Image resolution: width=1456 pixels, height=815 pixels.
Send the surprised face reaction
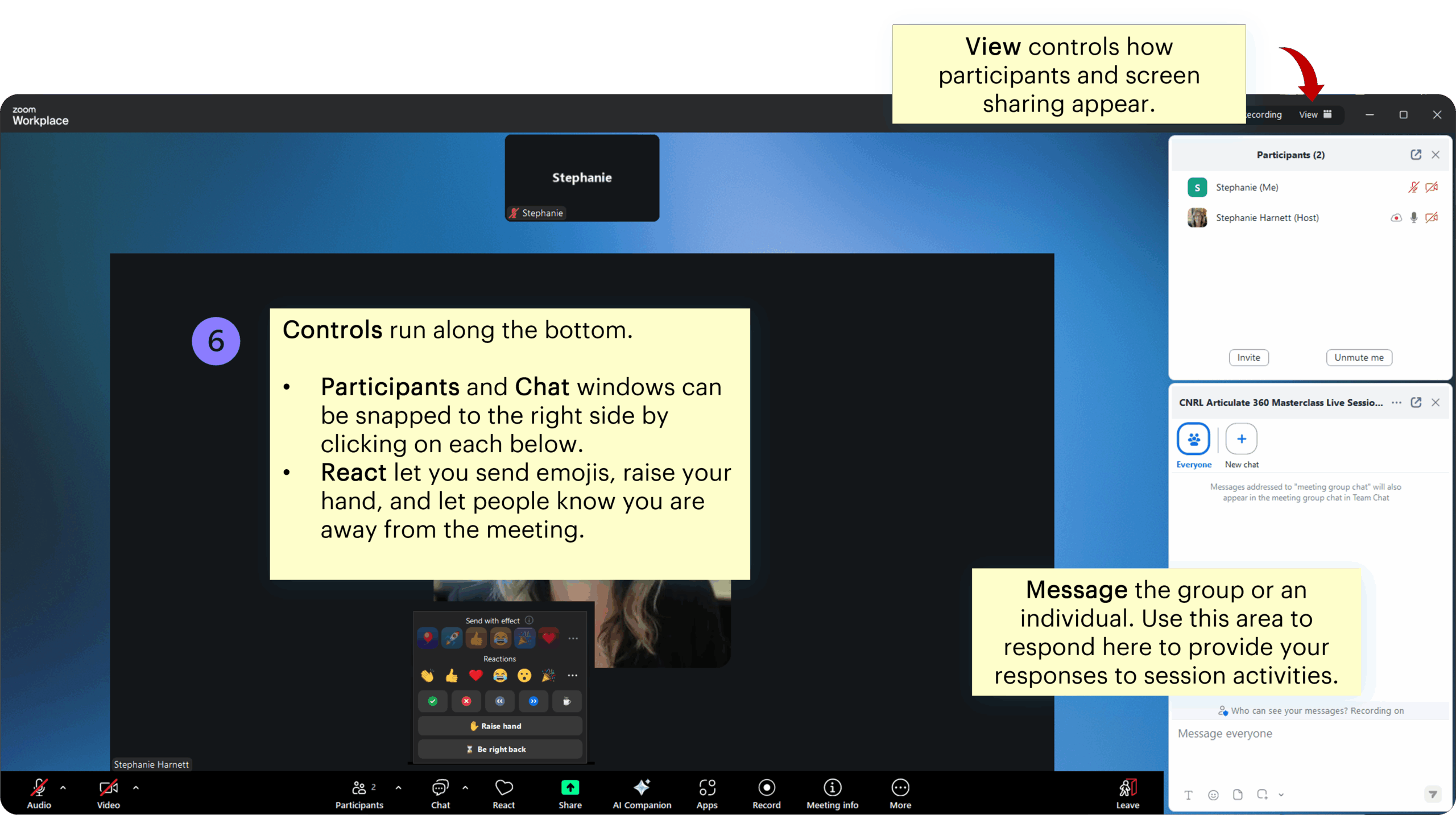click(524, 675)
